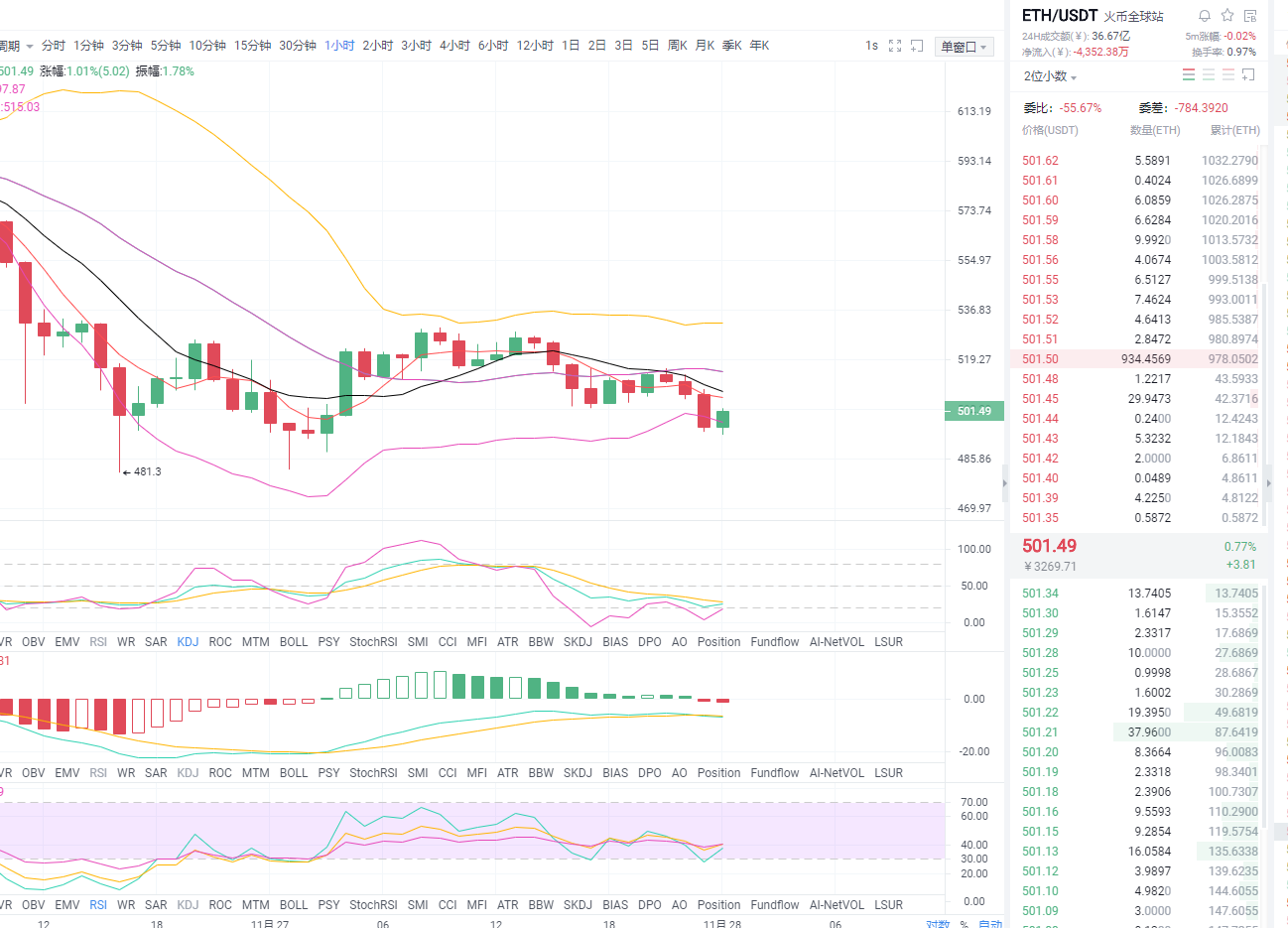Viewport: 1288px width, 928px height.
Task: Select highlighted RSI indicator under bottom sub-chart
Action: (98, 905)
